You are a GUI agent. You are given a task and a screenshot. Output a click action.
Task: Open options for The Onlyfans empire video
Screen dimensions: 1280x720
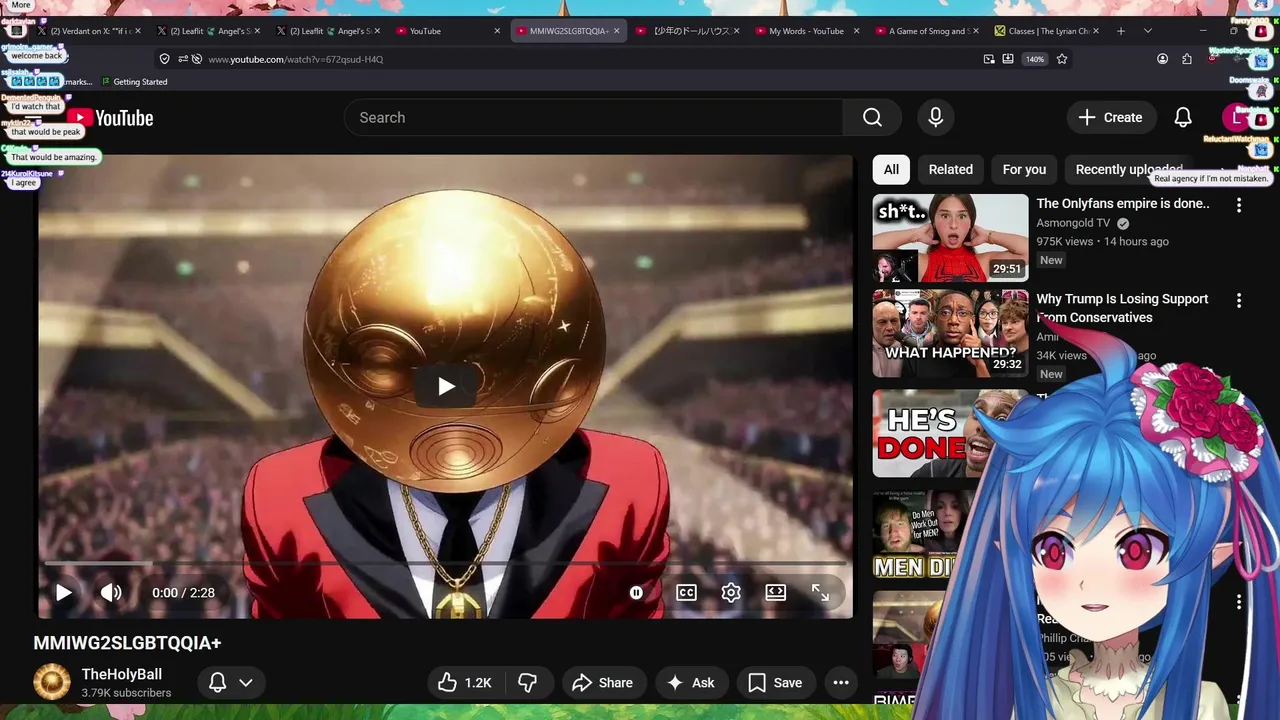[1239, 205]
